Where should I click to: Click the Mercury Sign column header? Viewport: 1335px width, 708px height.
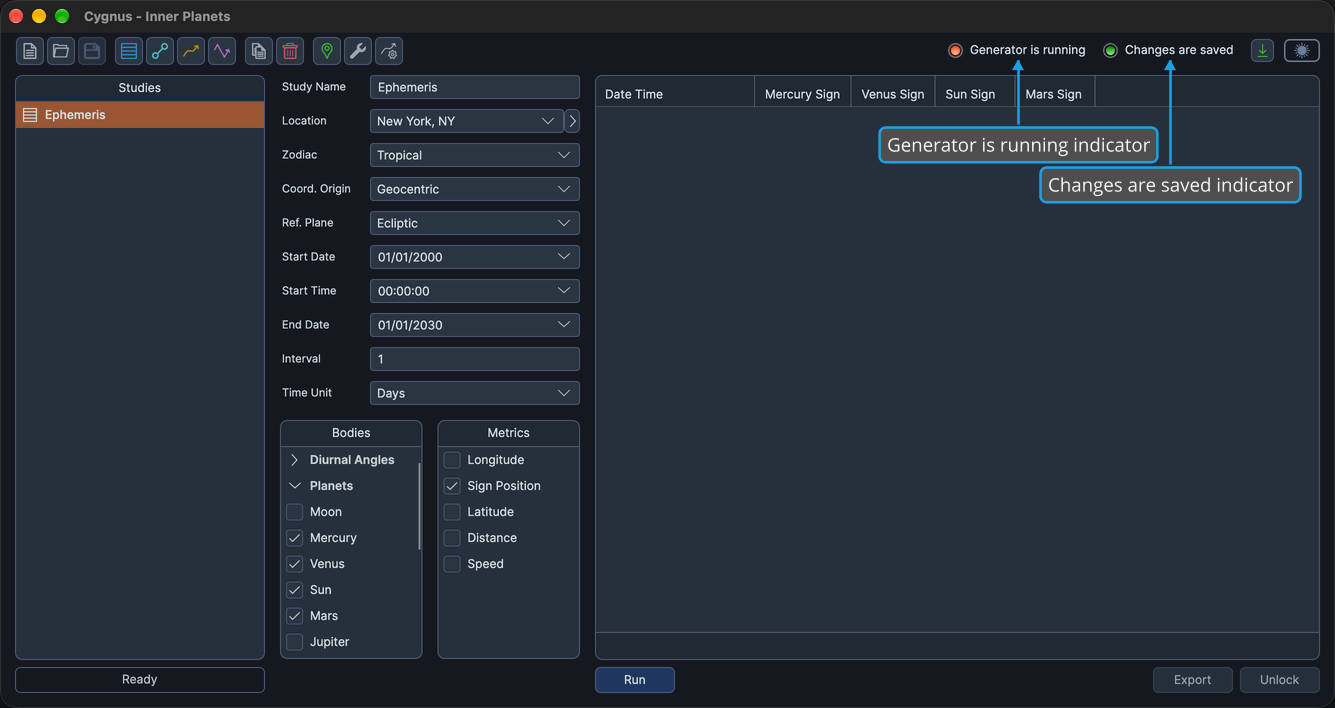[x=802, y=94]
